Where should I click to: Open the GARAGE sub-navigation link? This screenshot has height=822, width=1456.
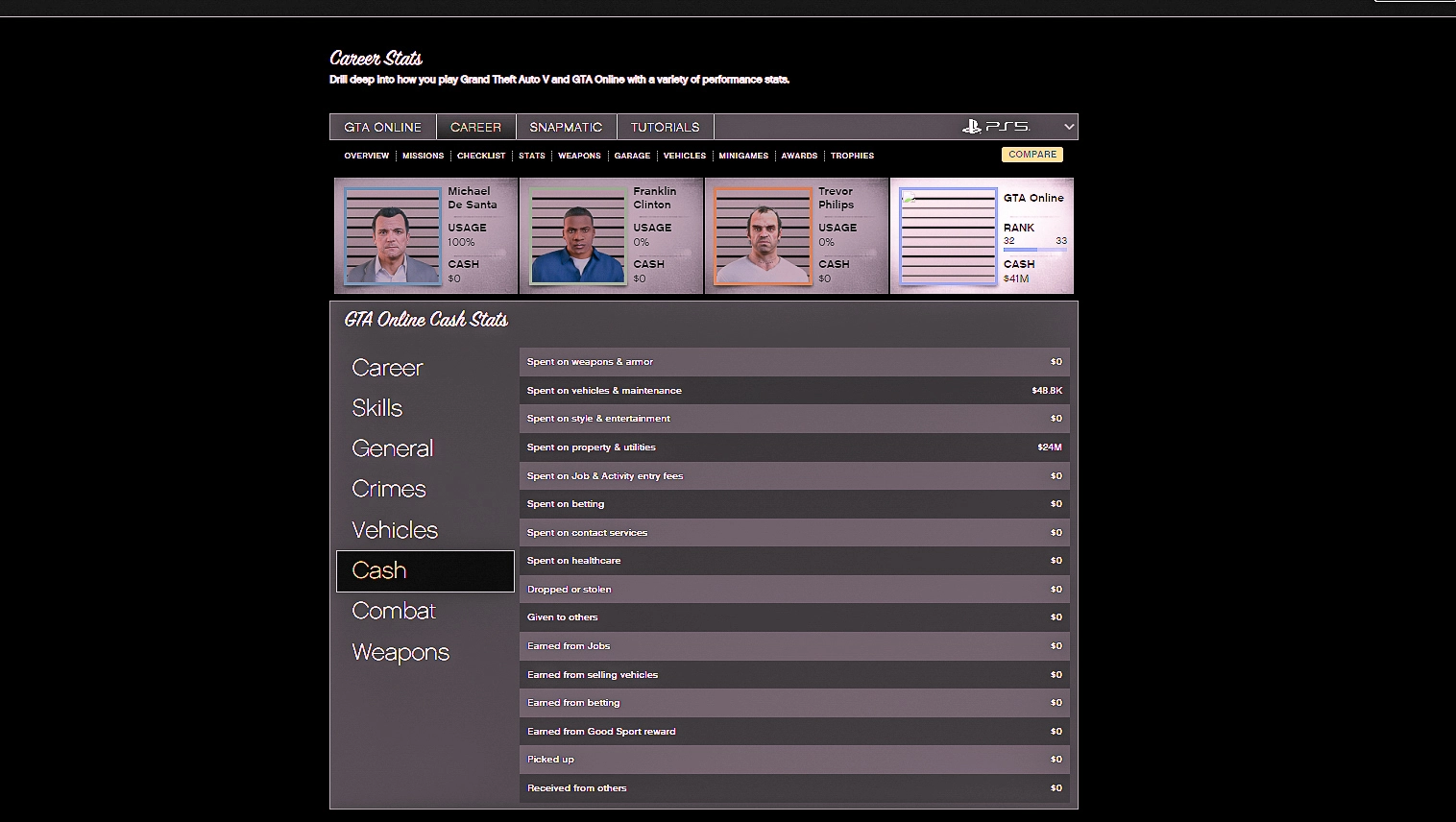[x=632, y=156]
